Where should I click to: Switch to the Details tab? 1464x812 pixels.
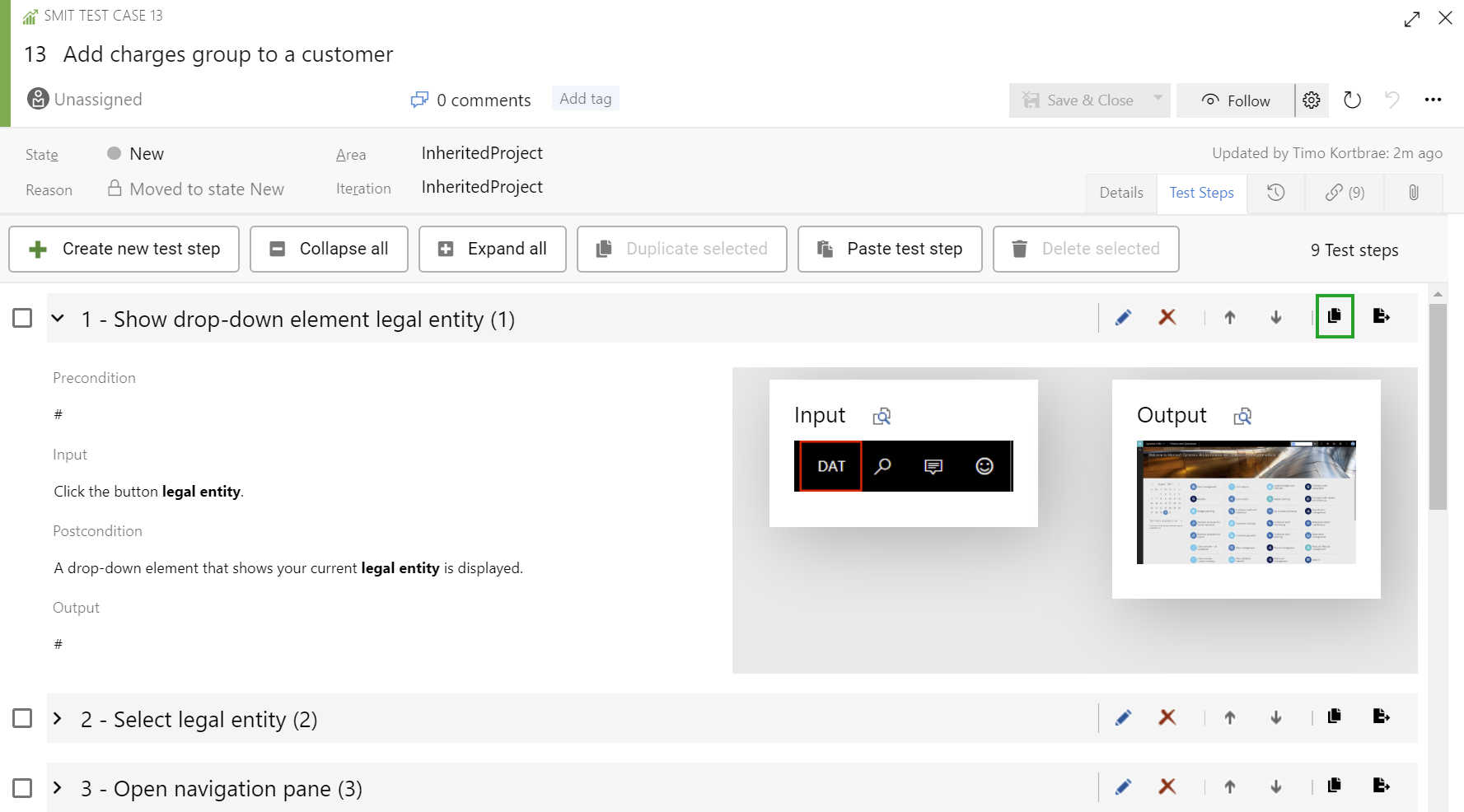click(1120, 193)
